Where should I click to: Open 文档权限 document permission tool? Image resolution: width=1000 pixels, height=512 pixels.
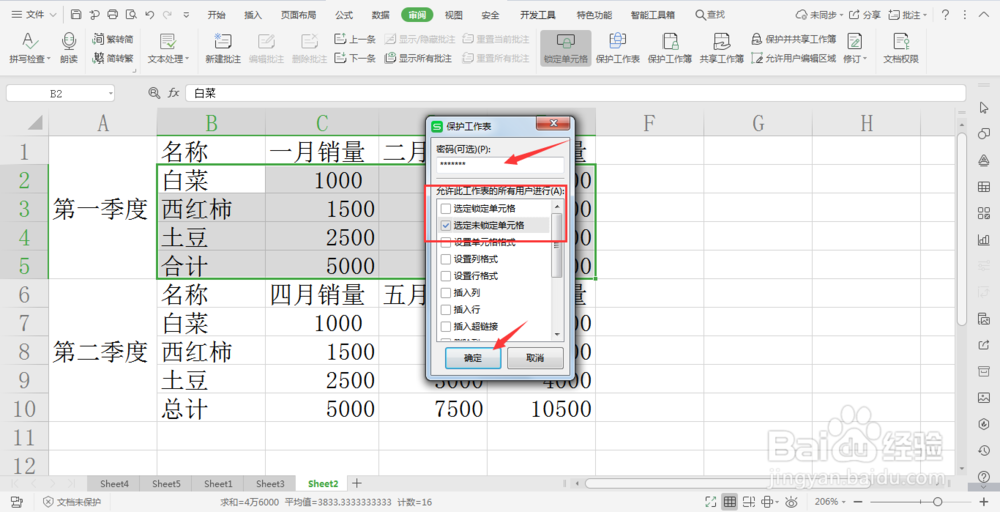[x=901, y=48]
